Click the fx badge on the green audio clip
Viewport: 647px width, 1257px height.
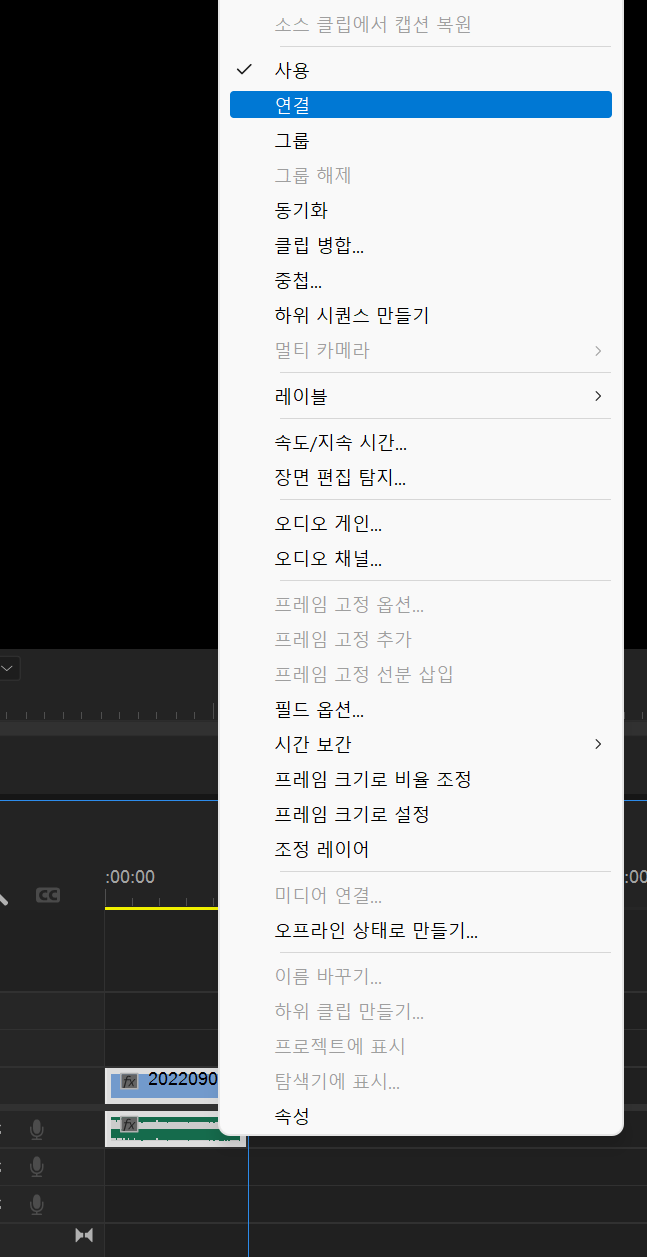pyautogui.click(x=129, y=1124)
